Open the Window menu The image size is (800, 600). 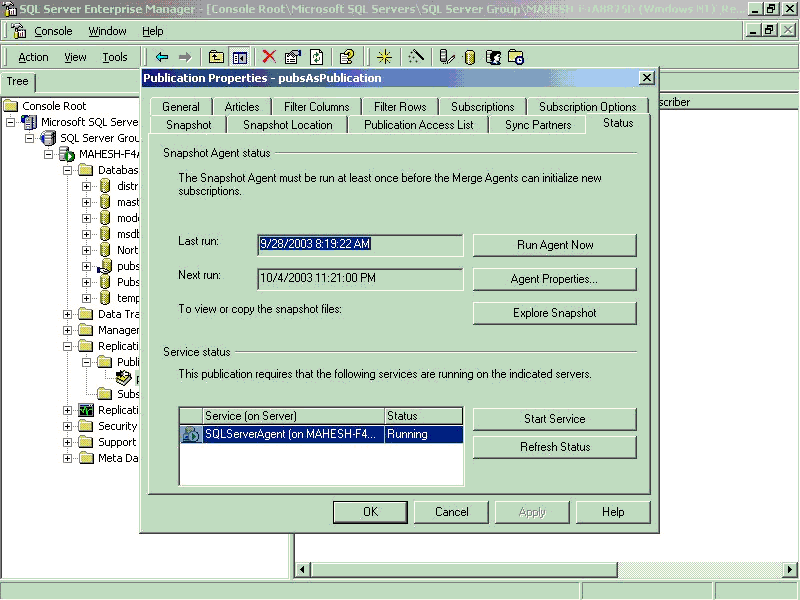(x=107, y=31)
